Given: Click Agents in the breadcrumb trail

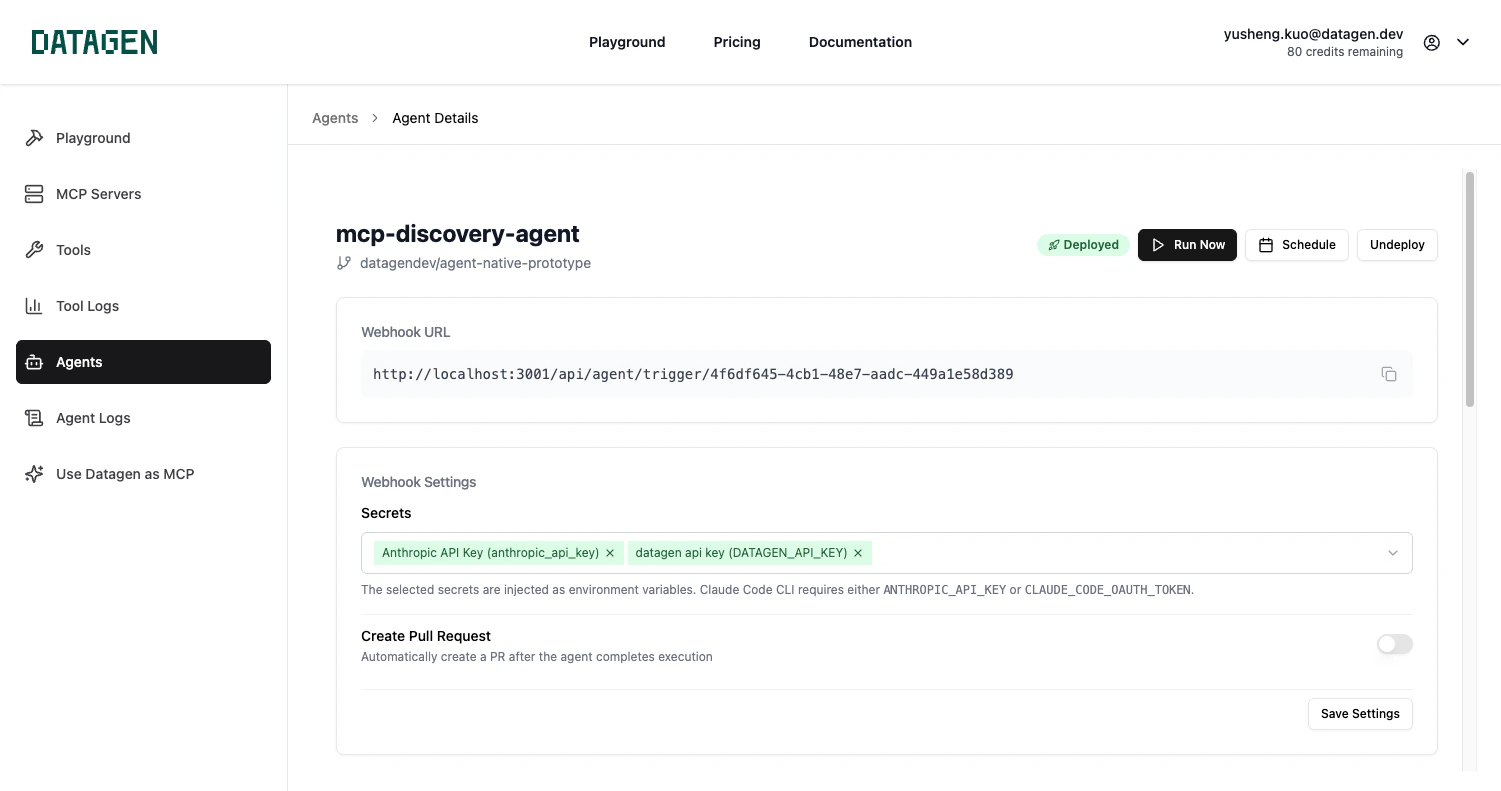Looking at the screenshot, I should 335,117.
